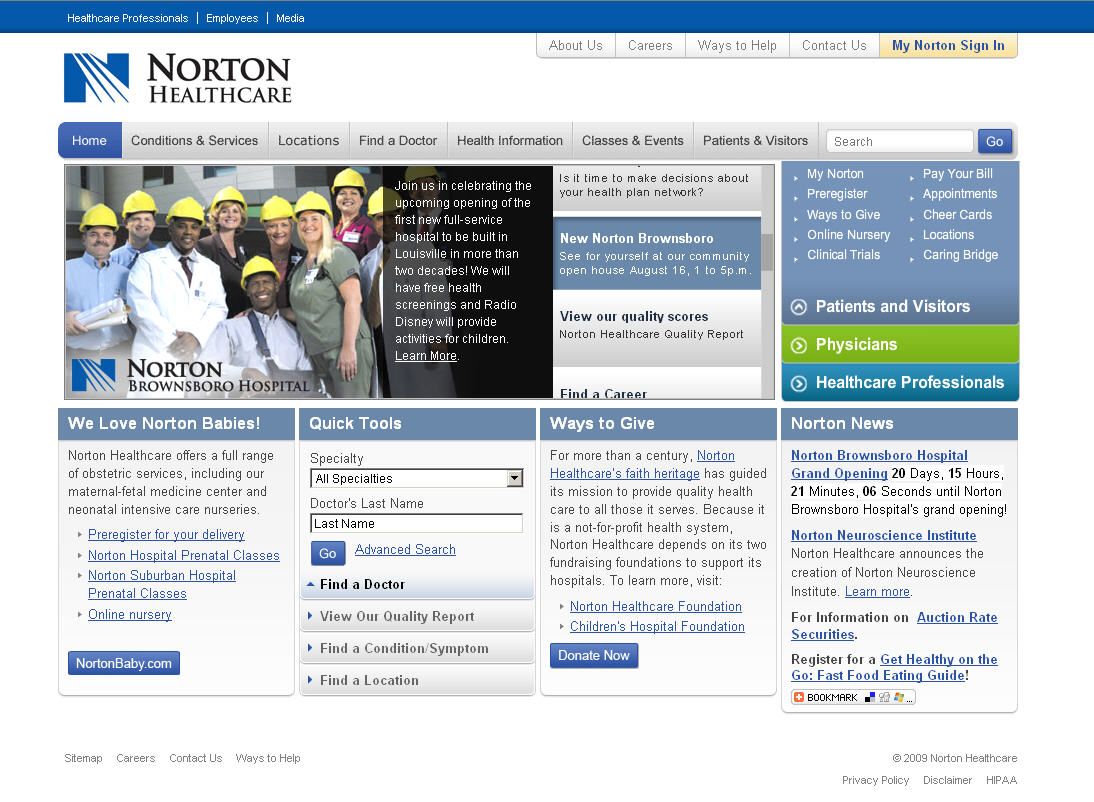The image size is (1094, 802).
Task: Open the Ways to Give quick link
Action: coord(844,215)
